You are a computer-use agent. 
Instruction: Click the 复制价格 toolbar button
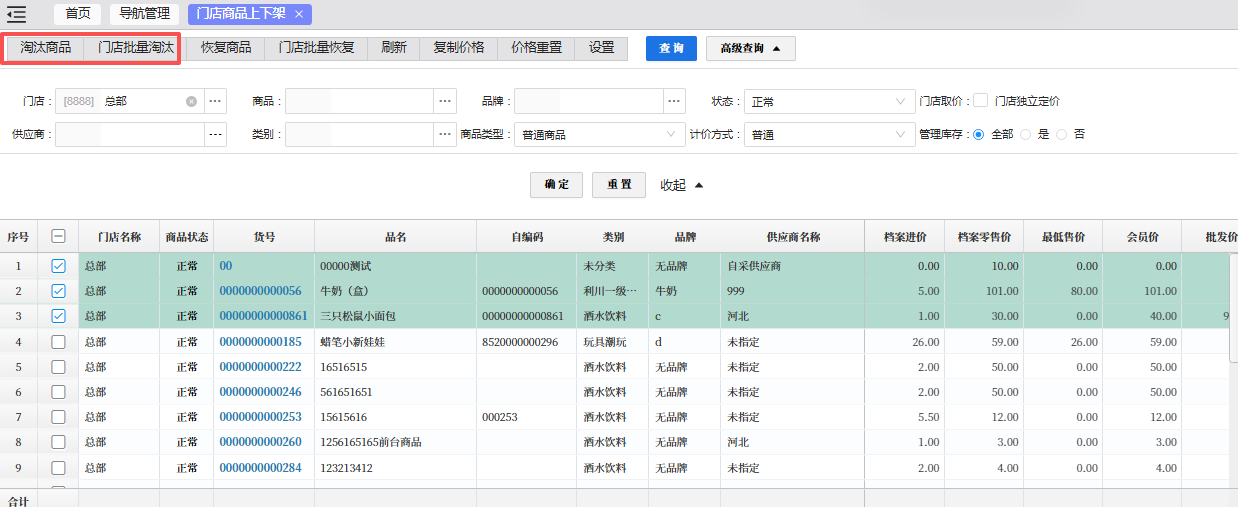tap(458, 48)
